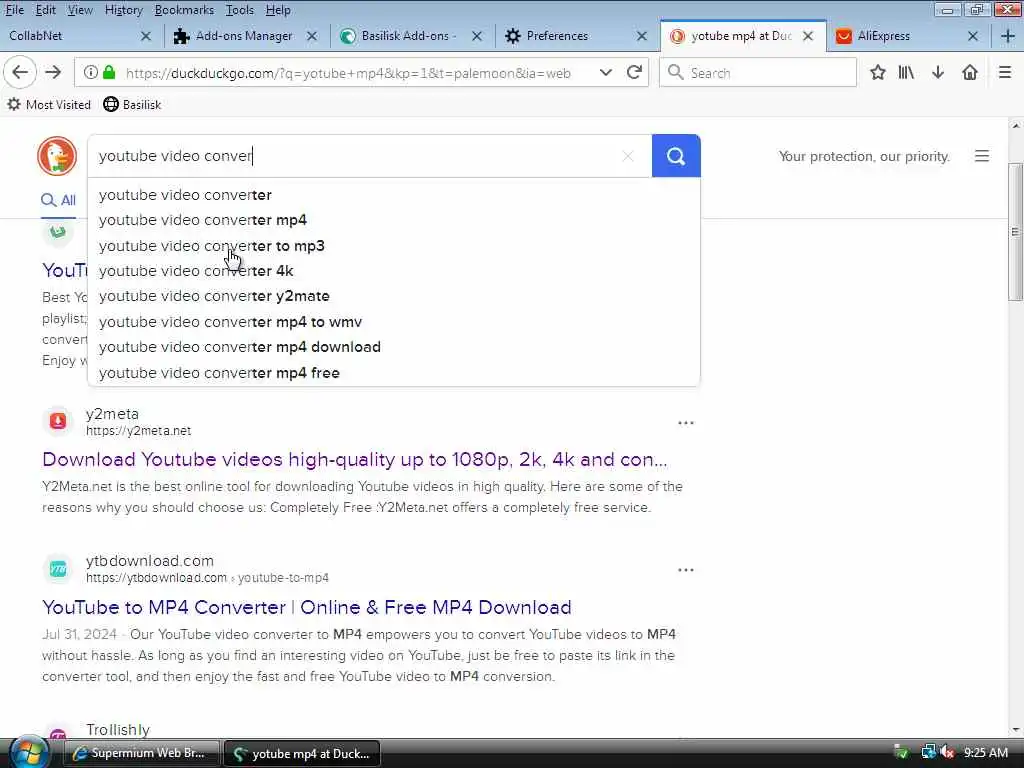The height and width of the screenshot is (768, 1024).
Task: Switch to Supermium Web Browser taskbar button
Action: pyautogui.click(x=141, y=753)
